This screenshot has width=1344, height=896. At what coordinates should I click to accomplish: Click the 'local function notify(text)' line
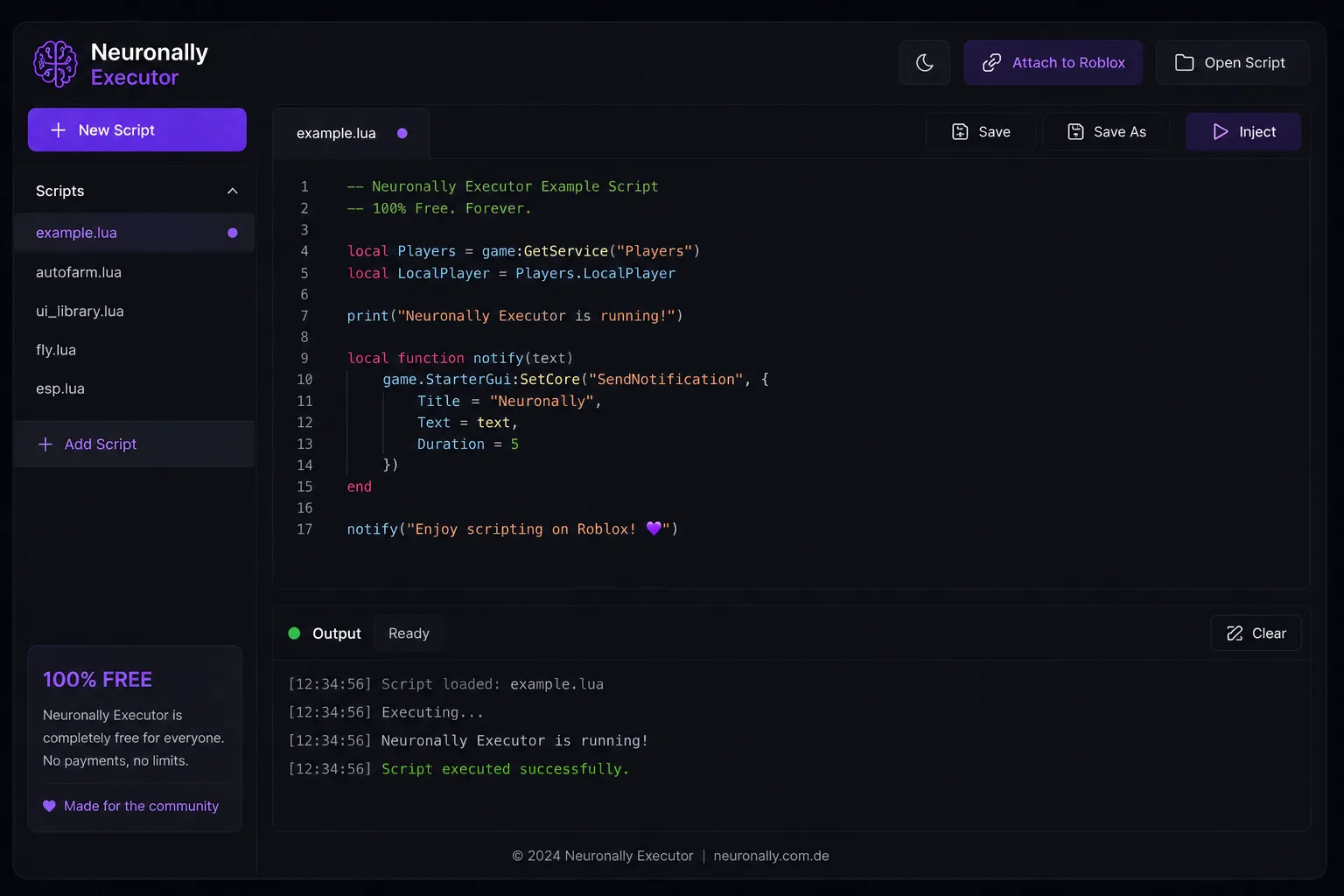[x=460, y=358]
